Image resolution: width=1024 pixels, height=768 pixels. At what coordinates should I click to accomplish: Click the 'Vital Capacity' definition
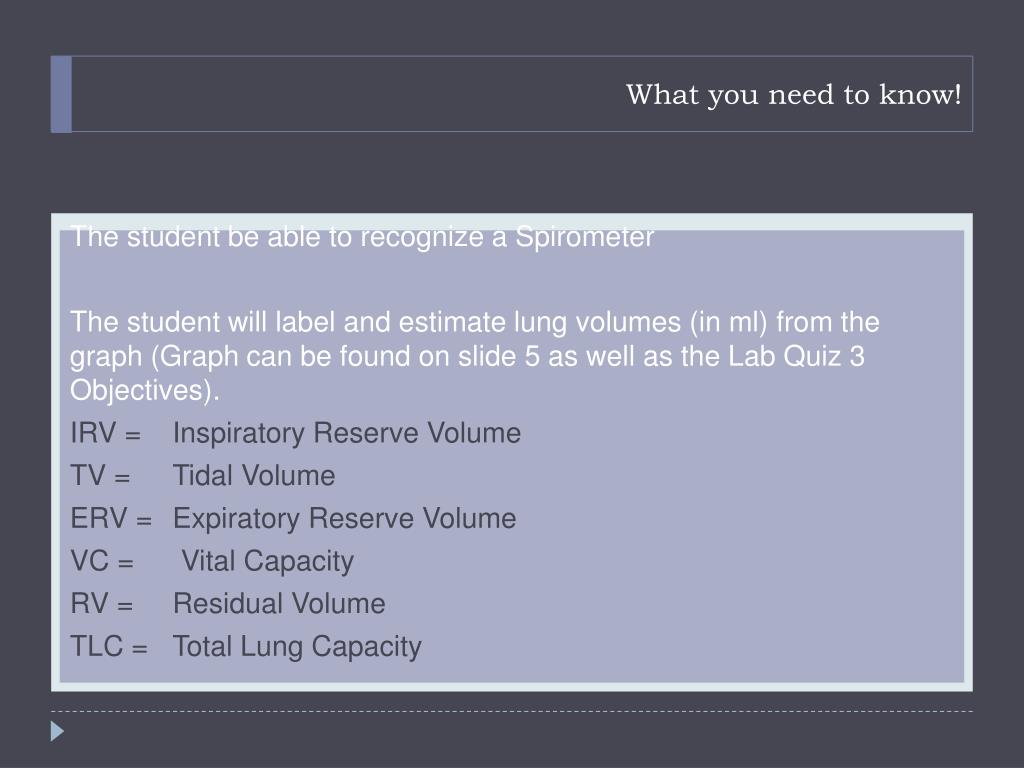(x=268, y=562)
